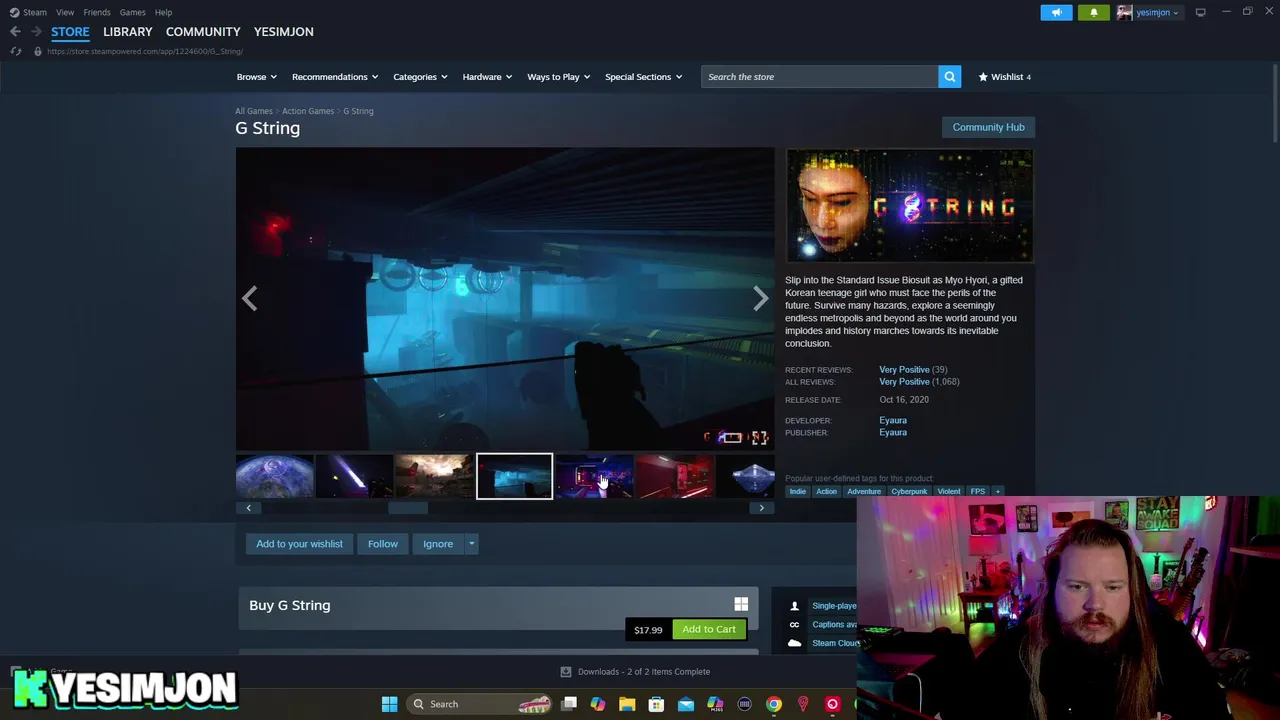
Task: Switch to the COMMUNITY tab
Action: click(203, 32)
